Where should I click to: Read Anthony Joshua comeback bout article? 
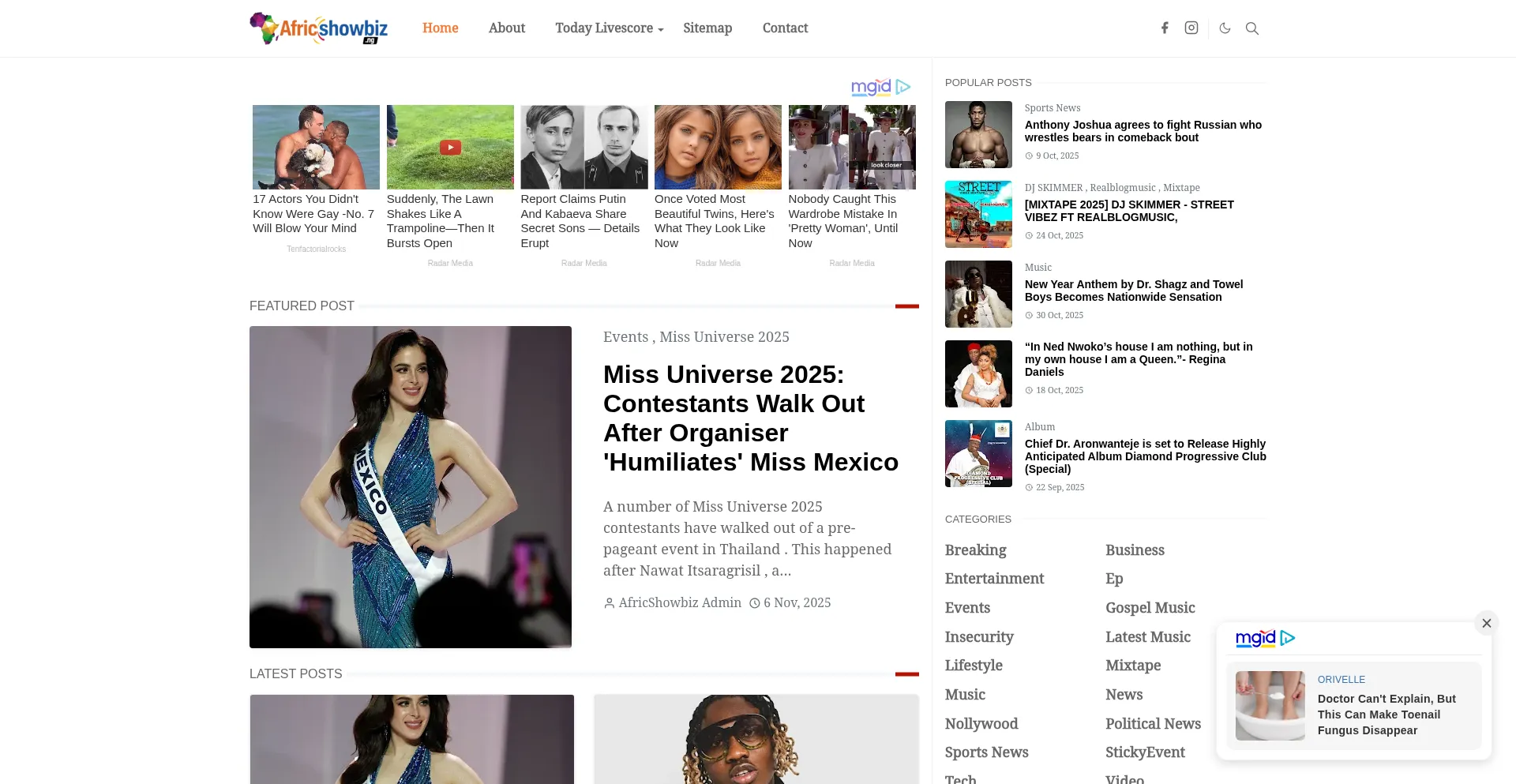[x=1143, y=131]
